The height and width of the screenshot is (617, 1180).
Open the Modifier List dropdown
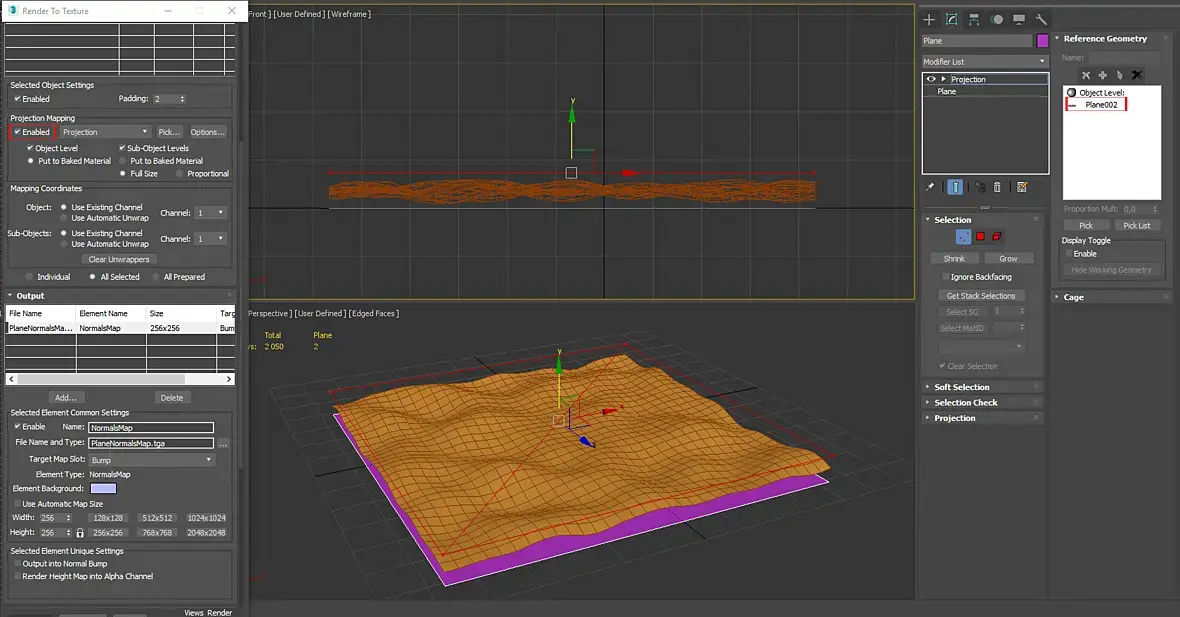[x=985, y=62]
